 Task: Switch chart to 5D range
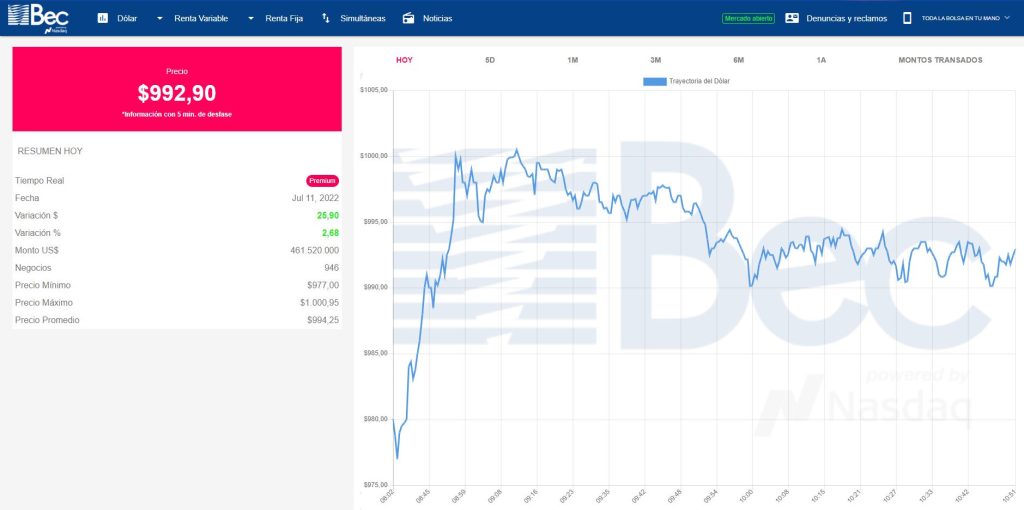coord(490,60)
